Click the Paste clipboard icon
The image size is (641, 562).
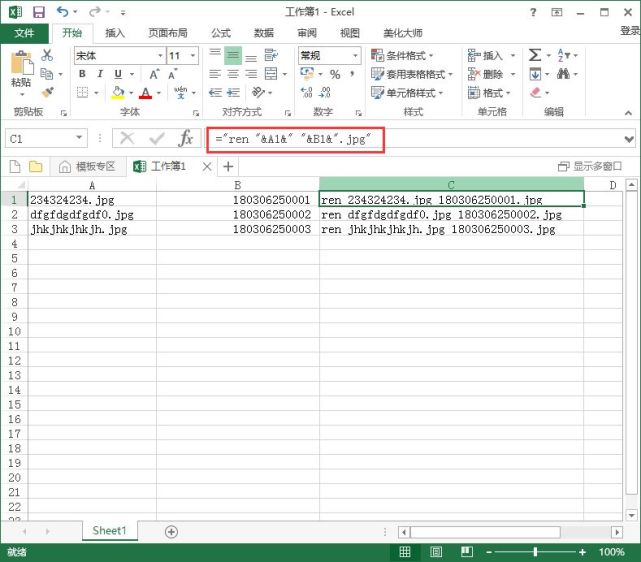coord(21,64)
